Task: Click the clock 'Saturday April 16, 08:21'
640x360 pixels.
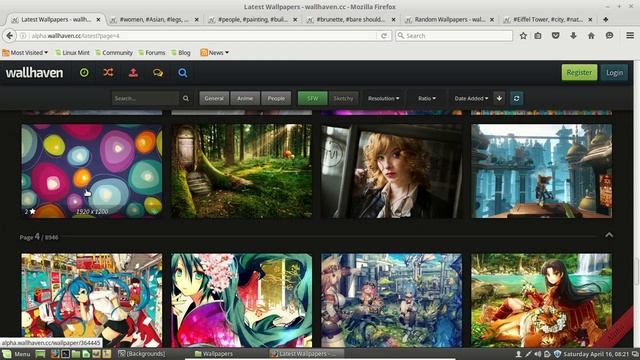Action: coord(596,354)
